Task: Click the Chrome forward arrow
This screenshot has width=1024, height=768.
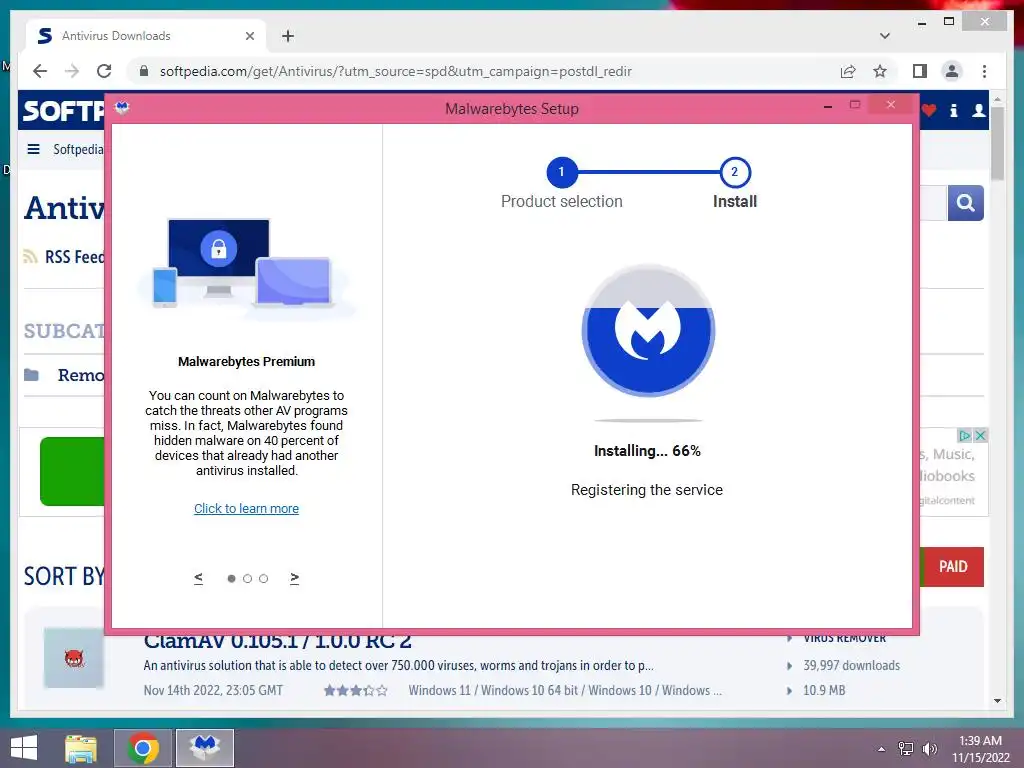Action: tap(72, 71)
